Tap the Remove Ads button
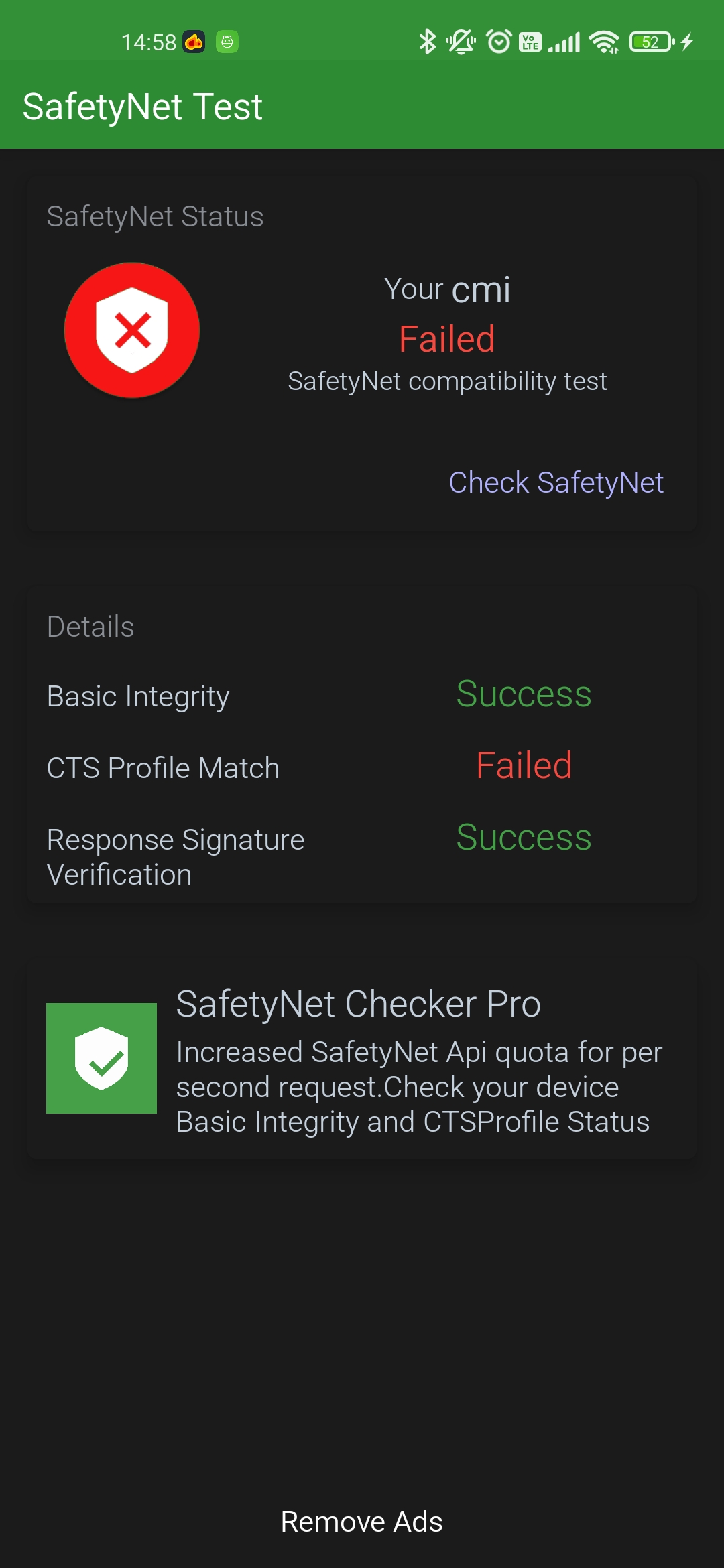Image resolution: width=724 pixels, height=1568 pixels. tap(362, 1522)
